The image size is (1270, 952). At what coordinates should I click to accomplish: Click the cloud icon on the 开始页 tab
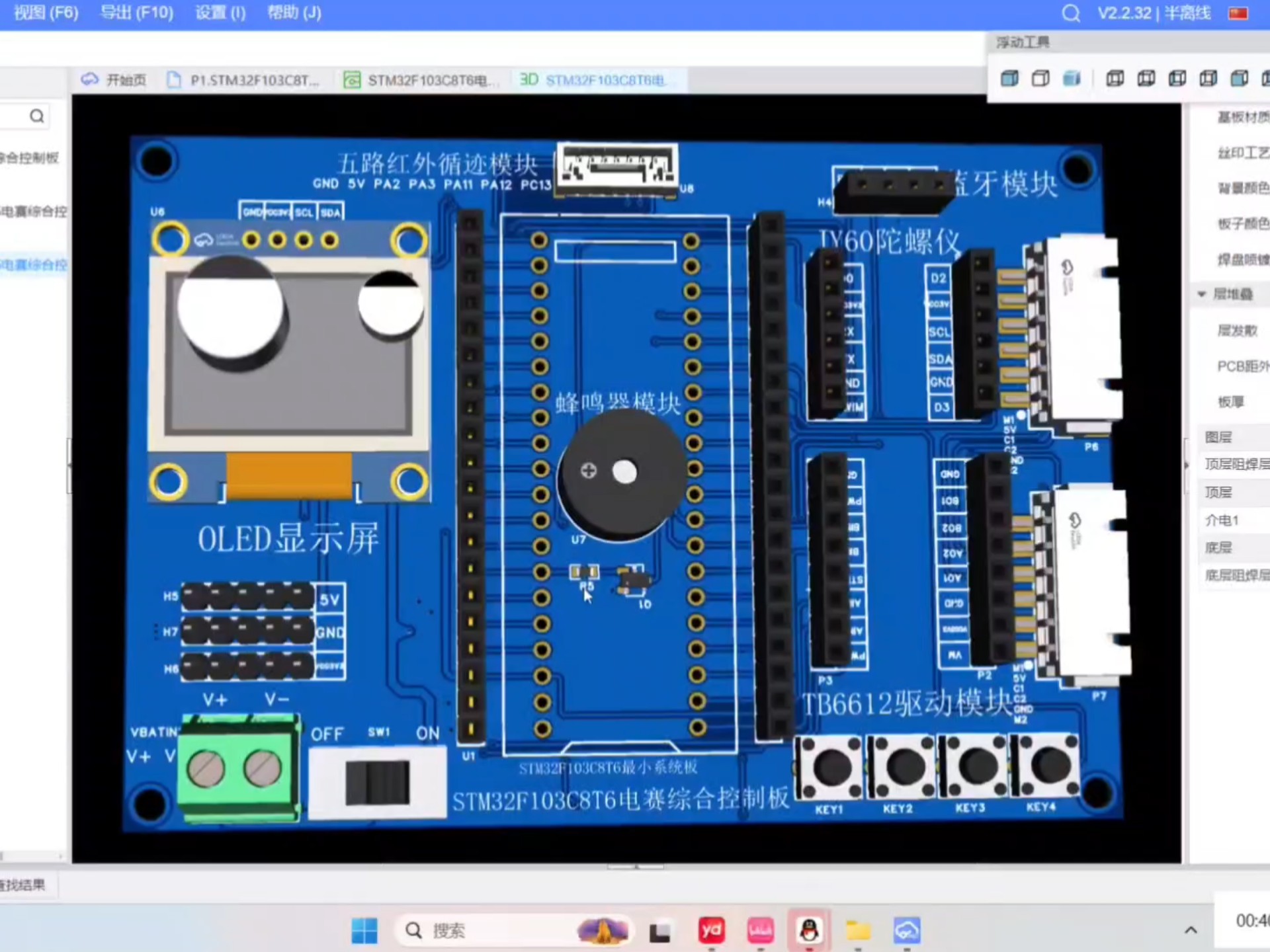point(90,80)
